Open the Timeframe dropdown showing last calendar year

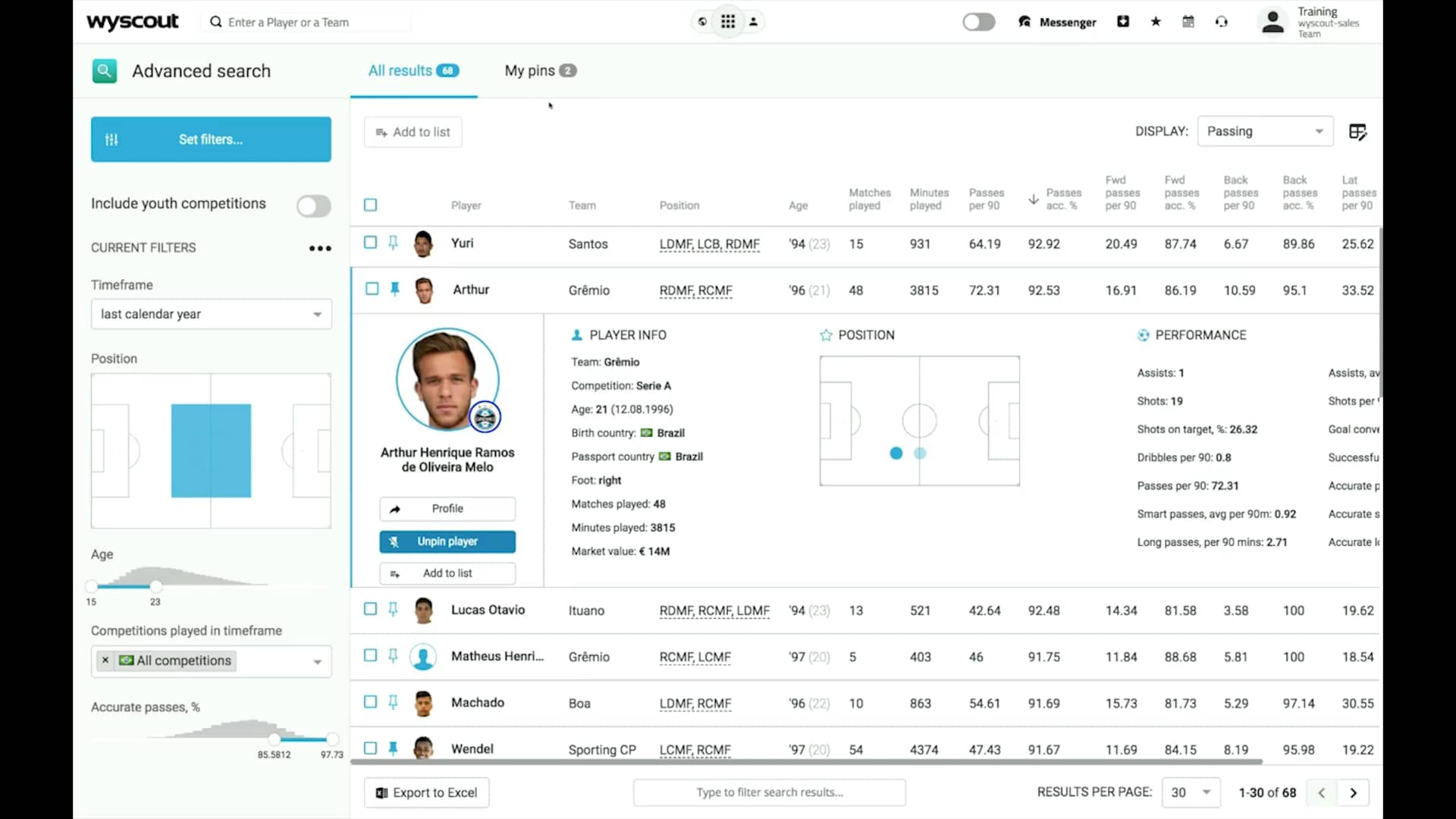tap(210, 314)
